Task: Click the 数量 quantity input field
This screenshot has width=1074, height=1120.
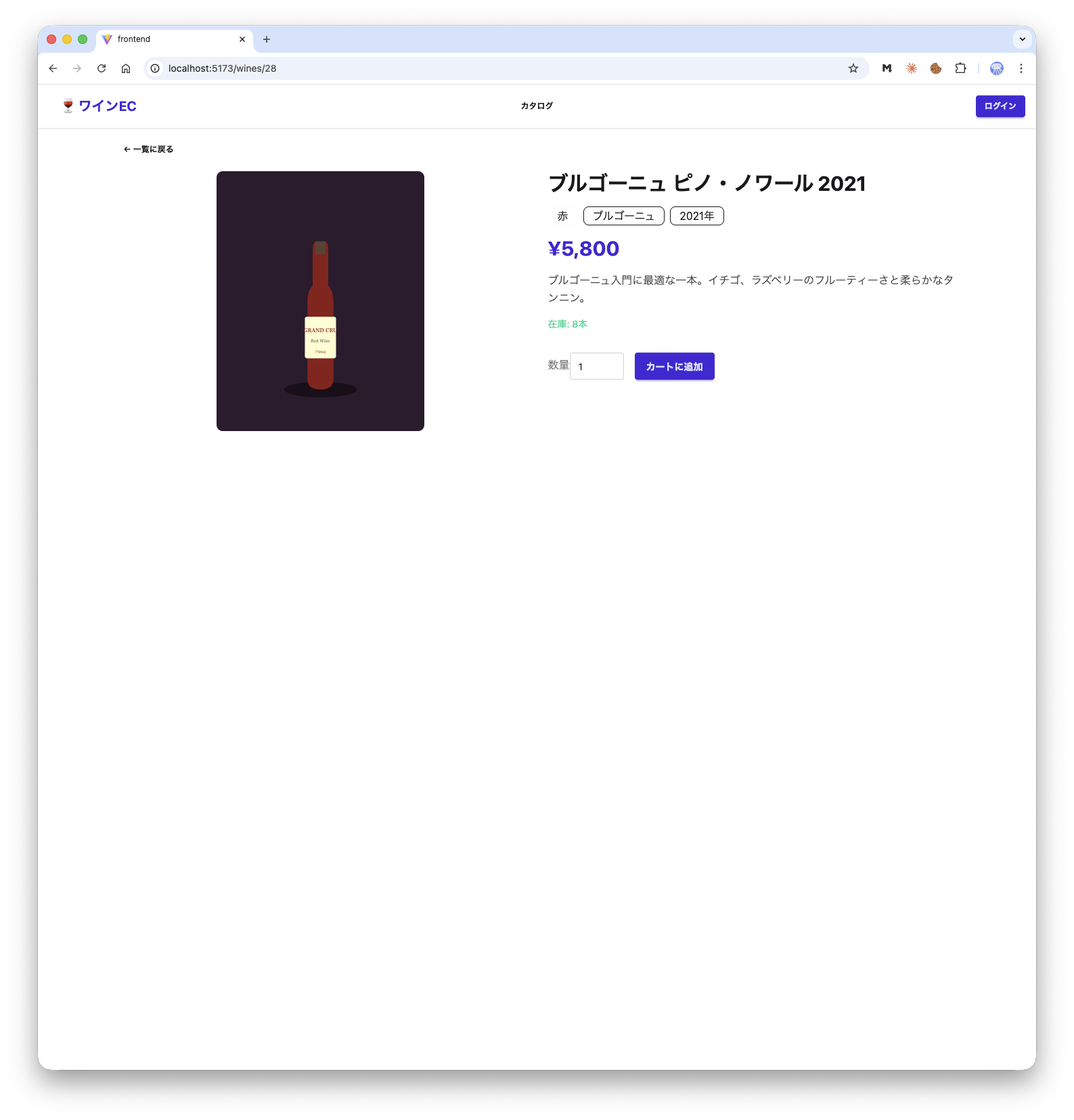Action: coord(597,366)
